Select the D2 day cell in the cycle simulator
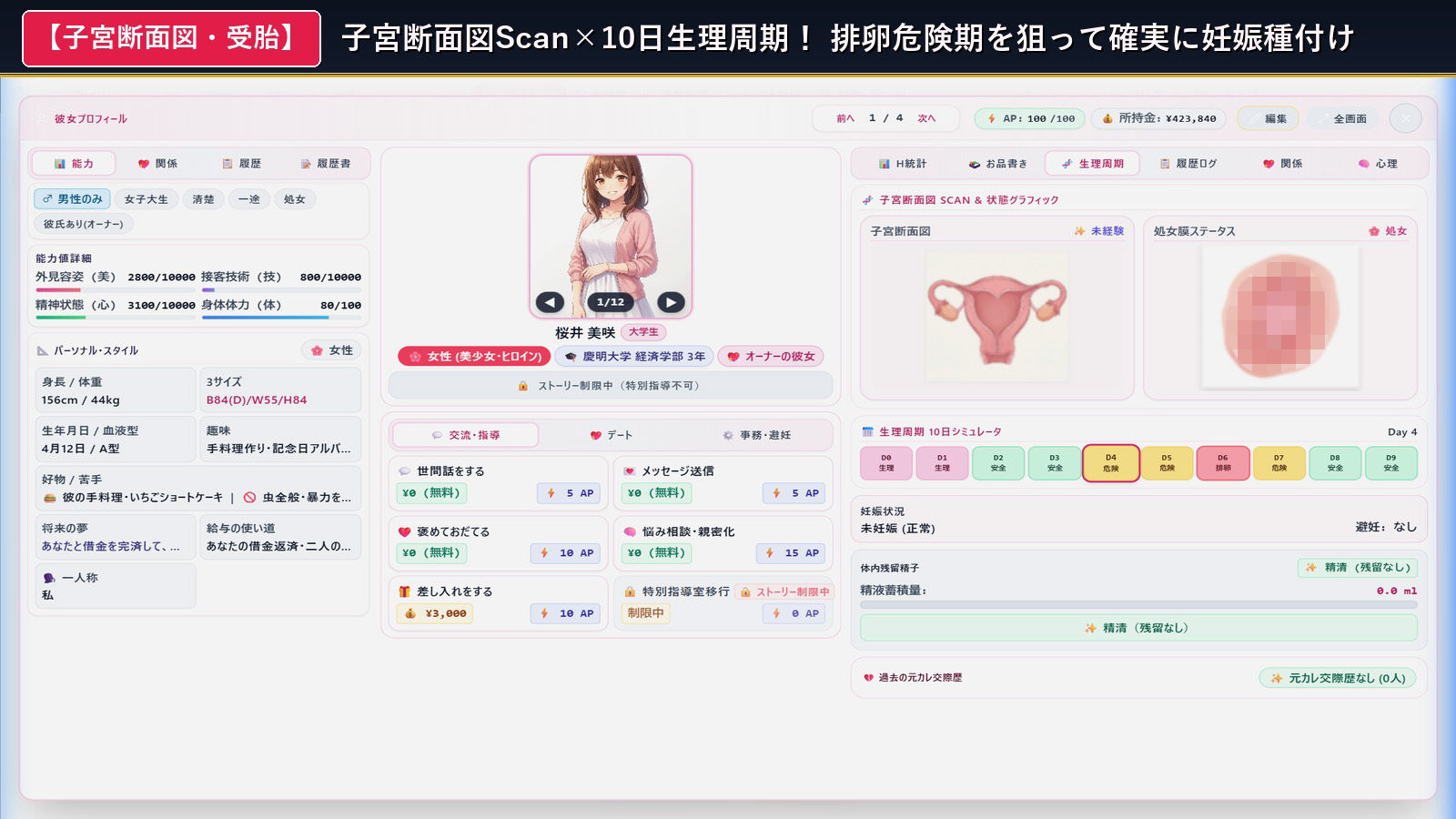The height and width of the screenshot is (819, 1456). point(998,463)
